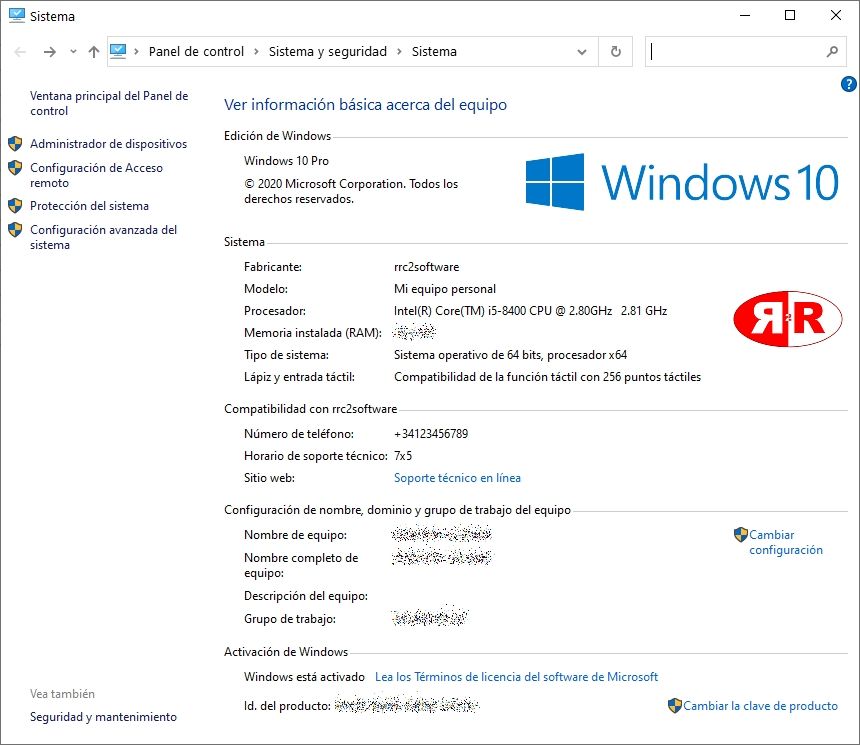Click Sistema operativo de 64 bits text

pos(510,355)
